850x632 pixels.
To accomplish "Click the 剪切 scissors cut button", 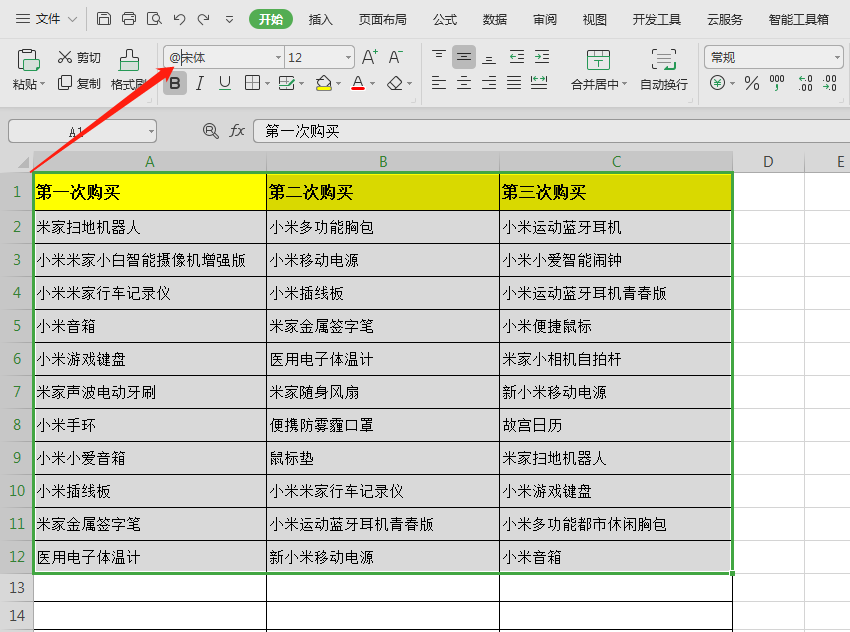I will pos(79,57).
